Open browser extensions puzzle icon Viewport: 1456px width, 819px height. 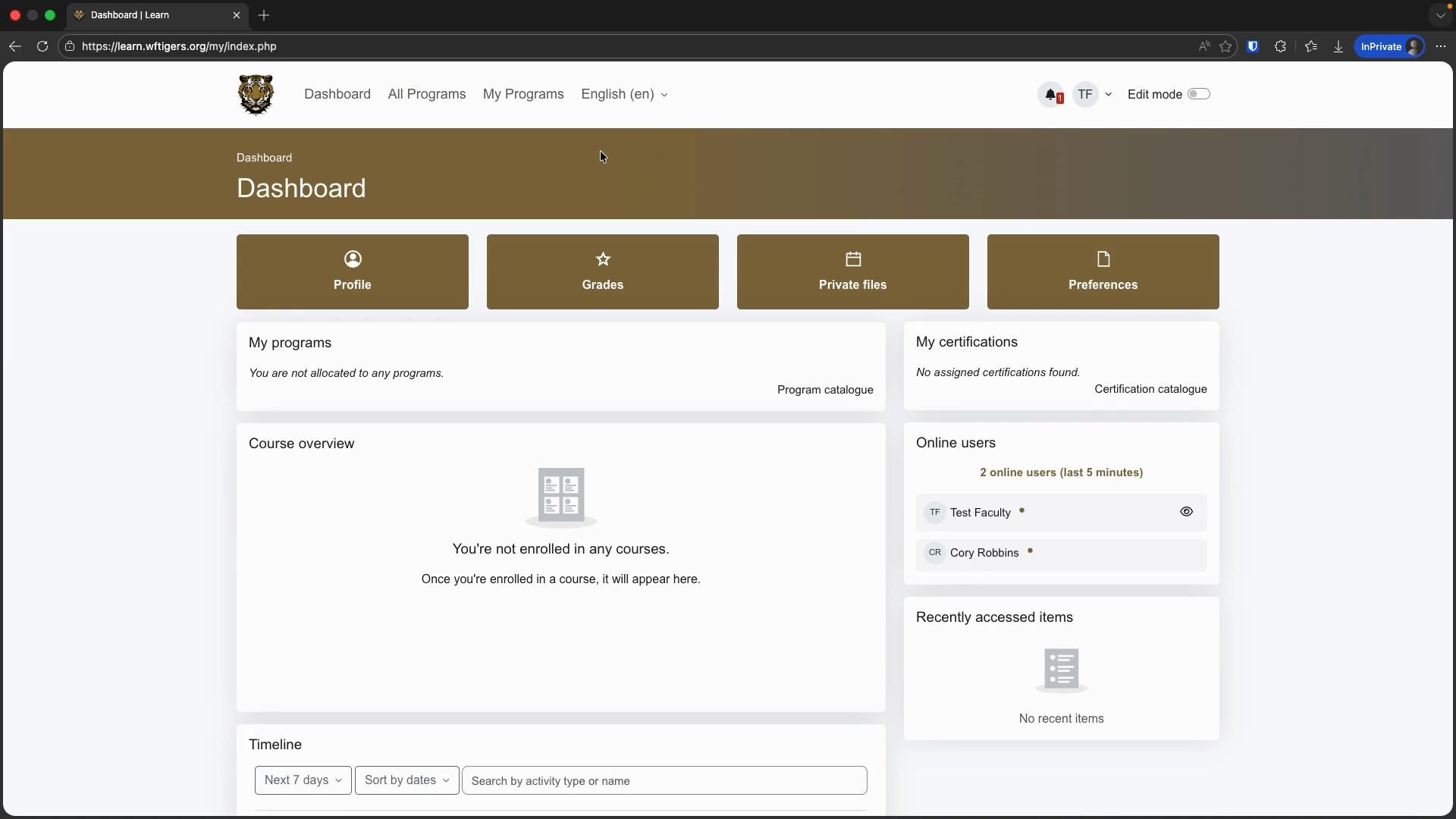pos(1281,46)
